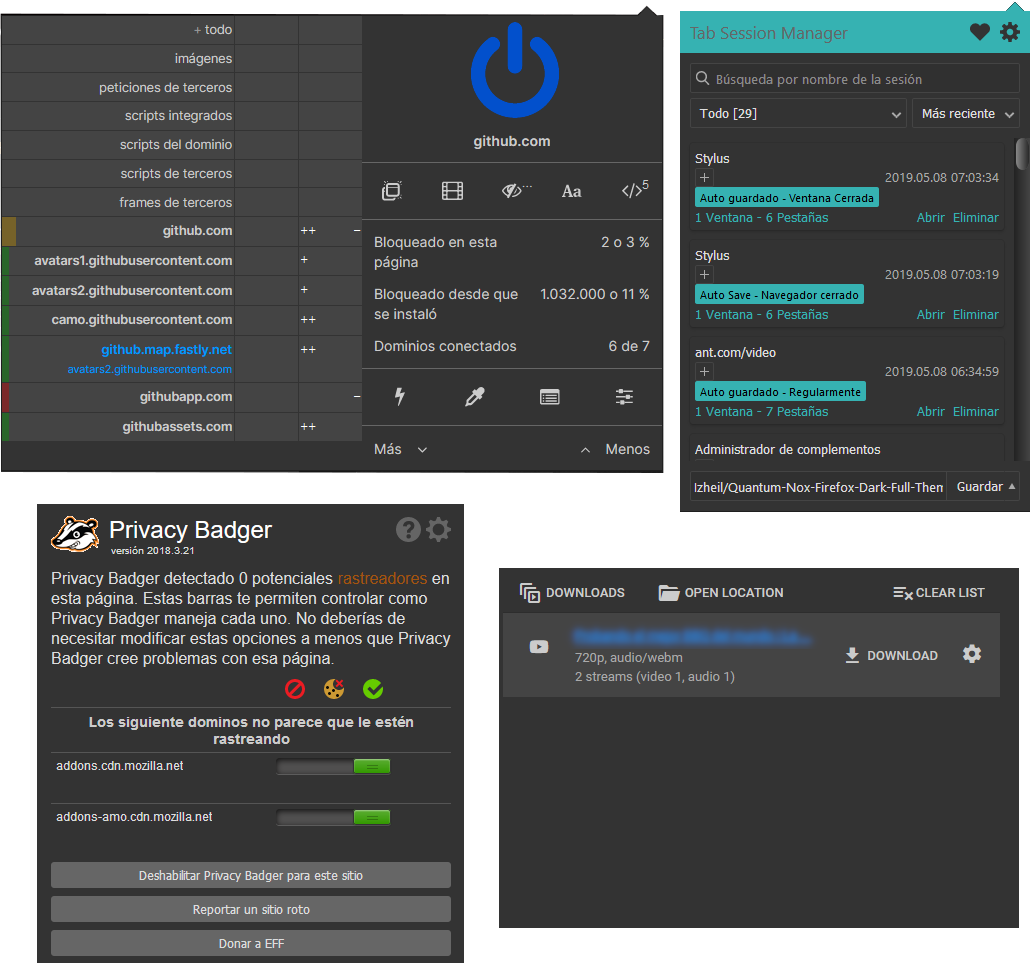Click 'Deshabilitar Privacy Badger para este sitio'
Viewport: 1036px width, 975px height.
coord(251,875)
